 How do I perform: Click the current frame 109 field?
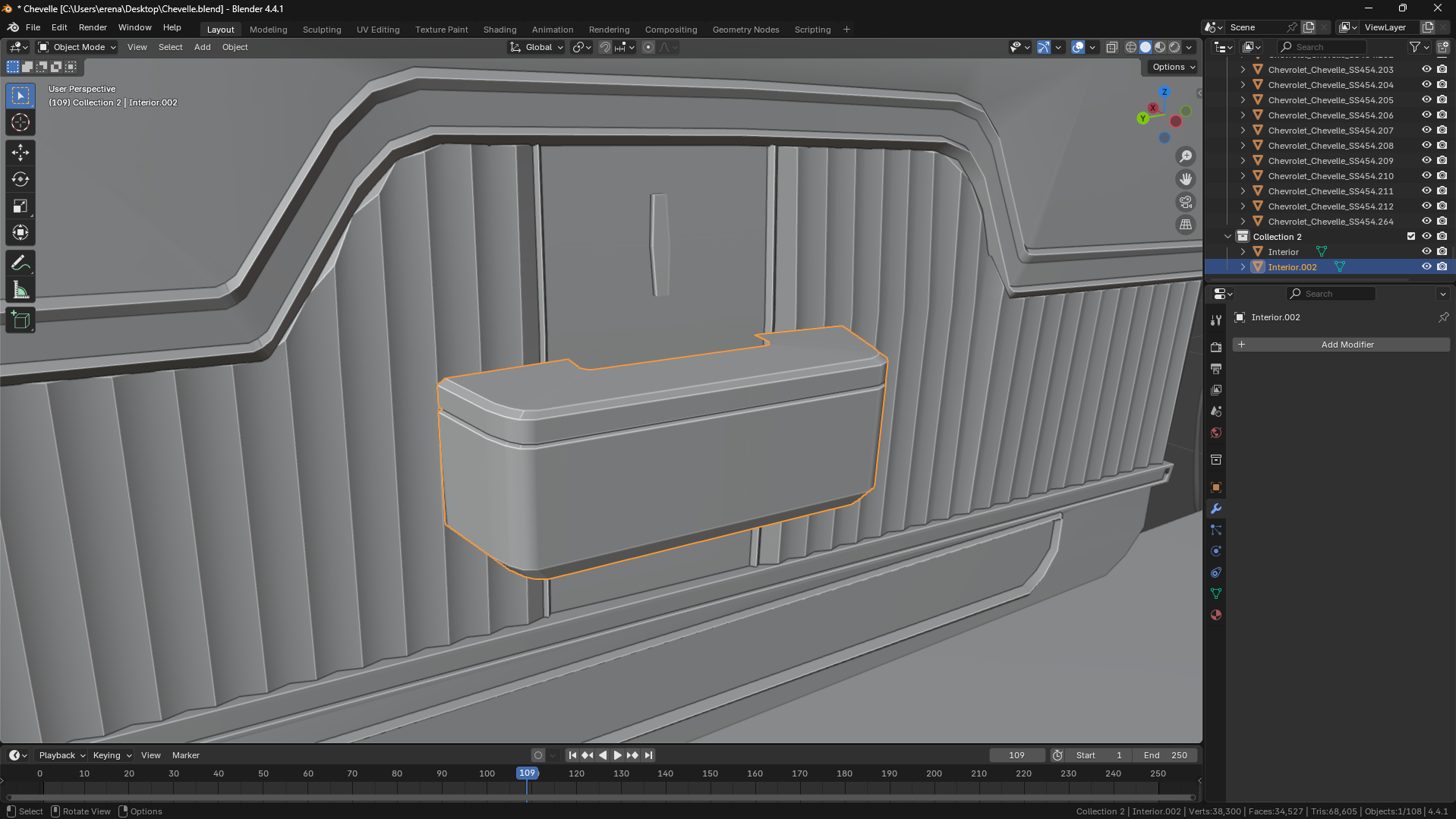pyautogui.click(x=1016, y=755)
